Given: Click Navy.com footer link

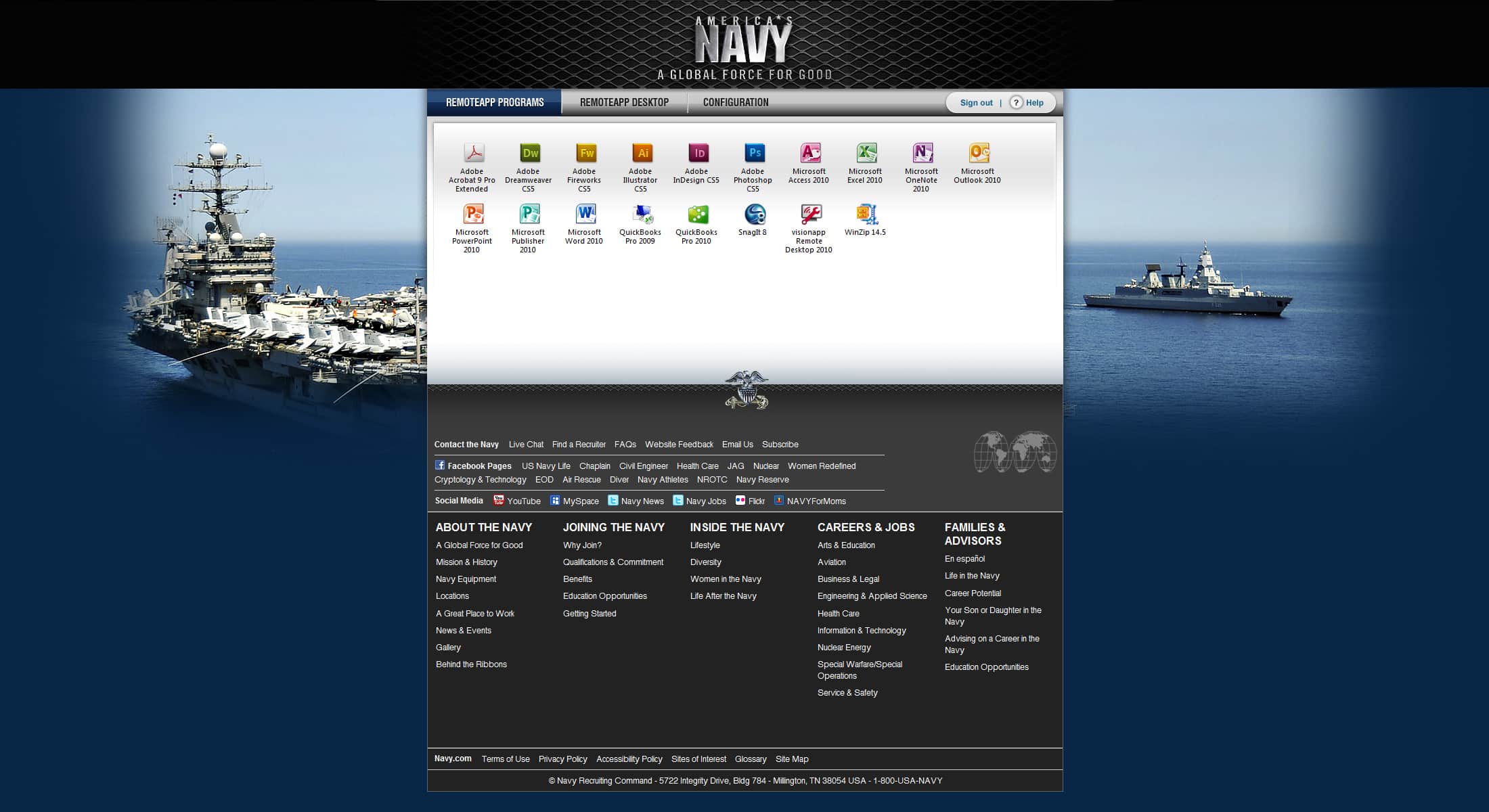Looking at the screenshot, I should [x=453, y=759].
